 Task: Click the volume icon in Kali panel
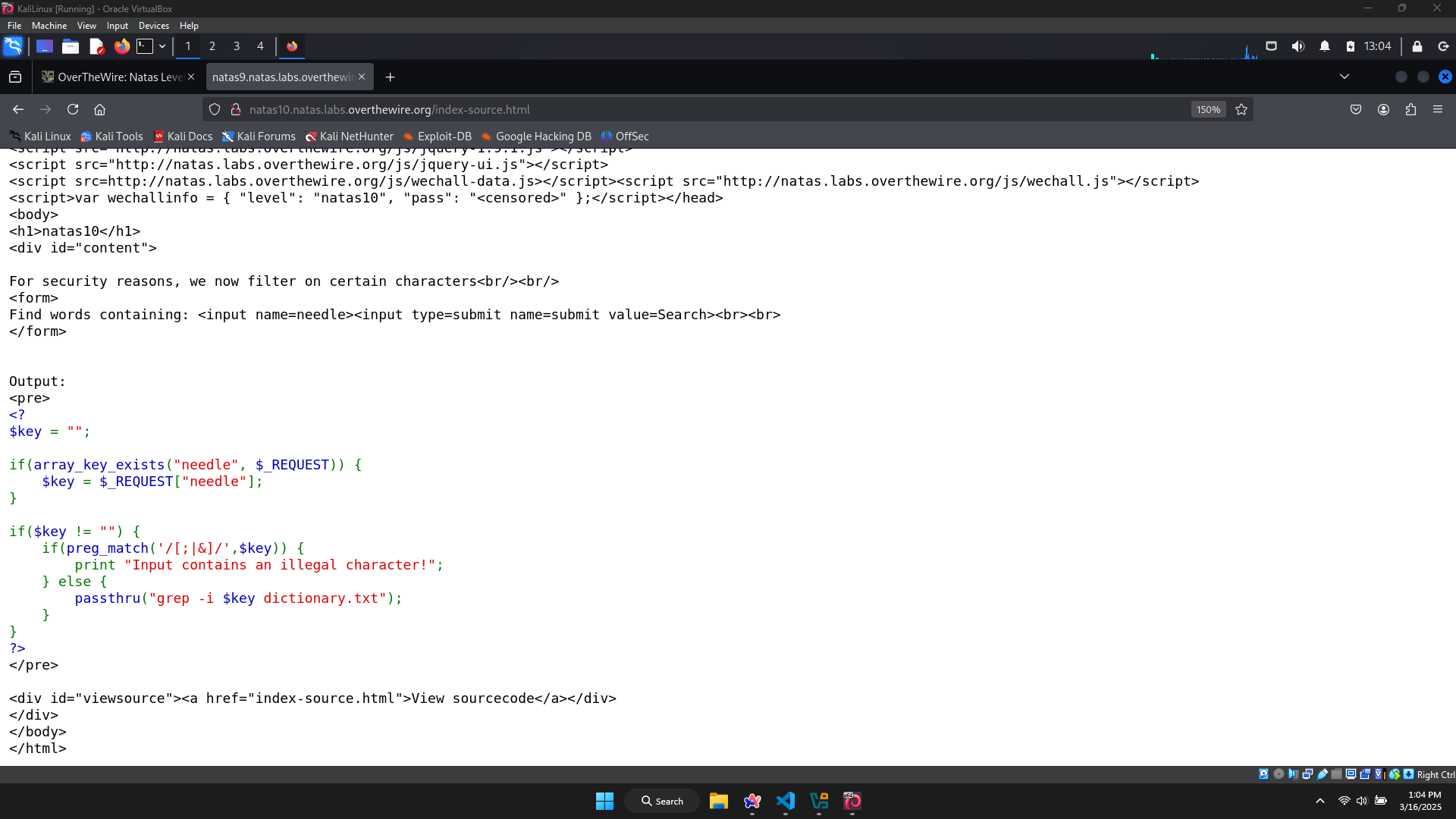pyautogui.click(x=1298, y=46)
